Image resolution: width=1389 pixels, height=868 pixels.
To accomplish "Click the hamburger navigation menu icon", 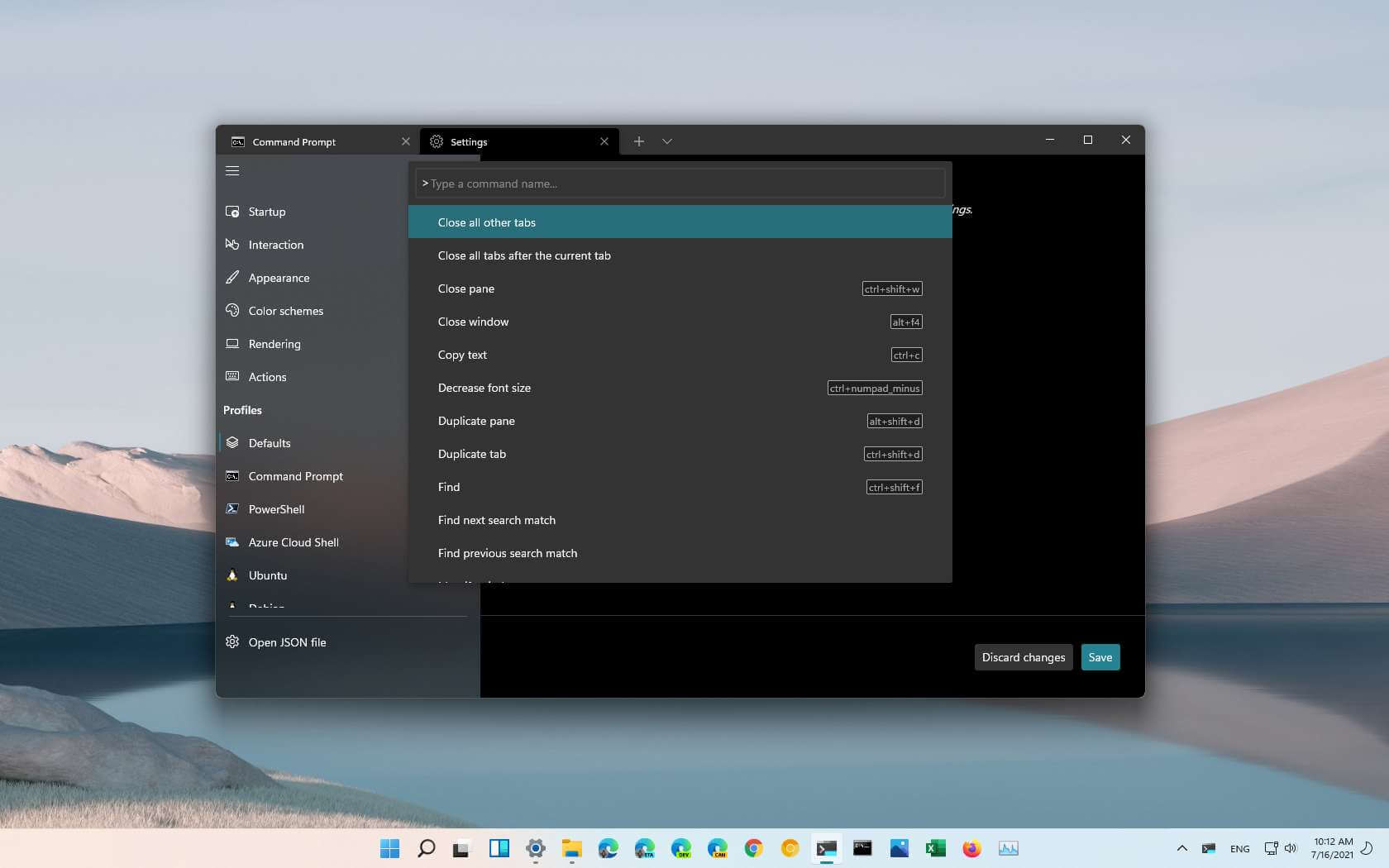I will click(232, 171).
